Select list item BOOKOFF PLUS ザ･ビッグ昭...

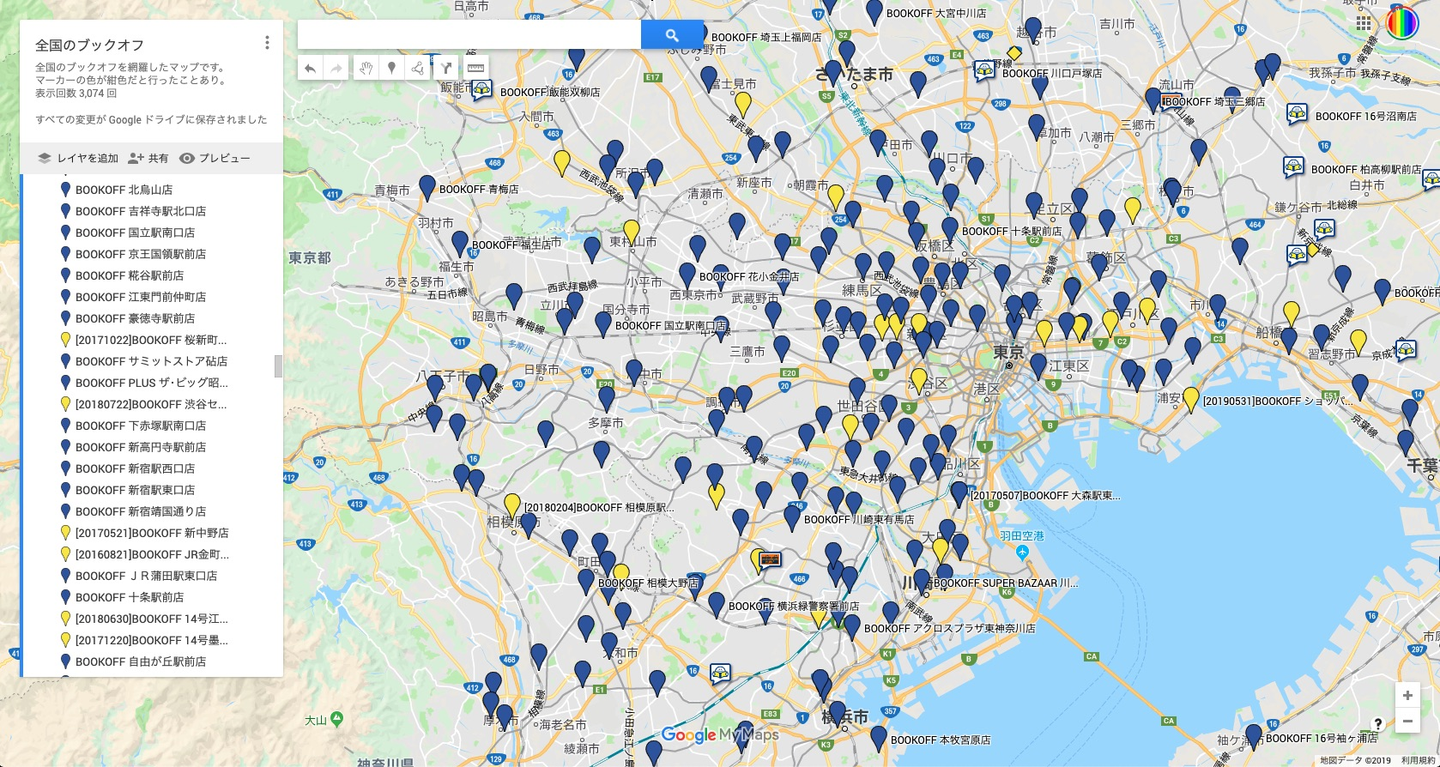pos(152,383)
